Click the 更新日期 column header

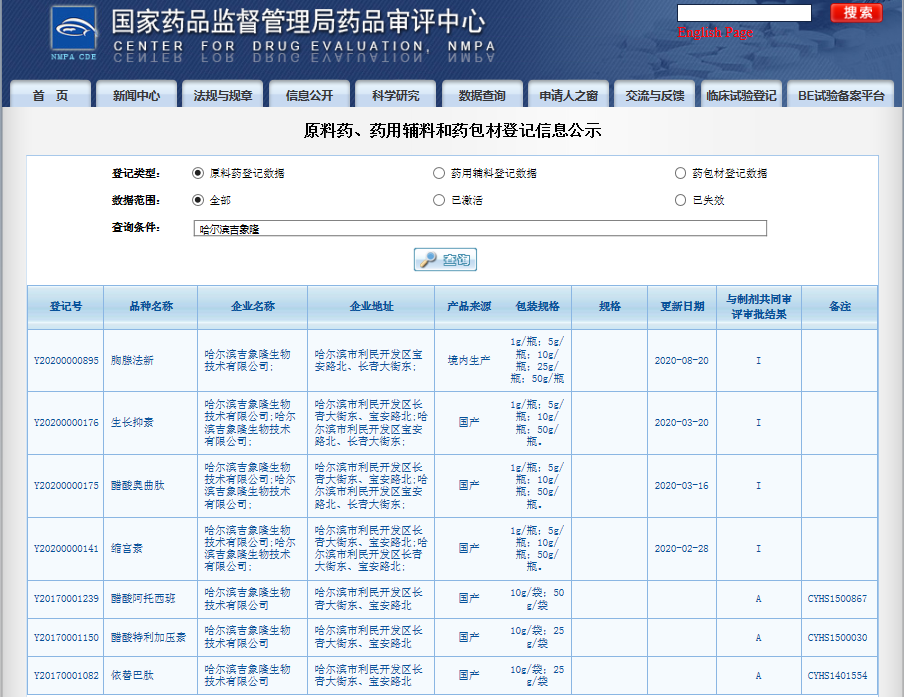point(682,306)
